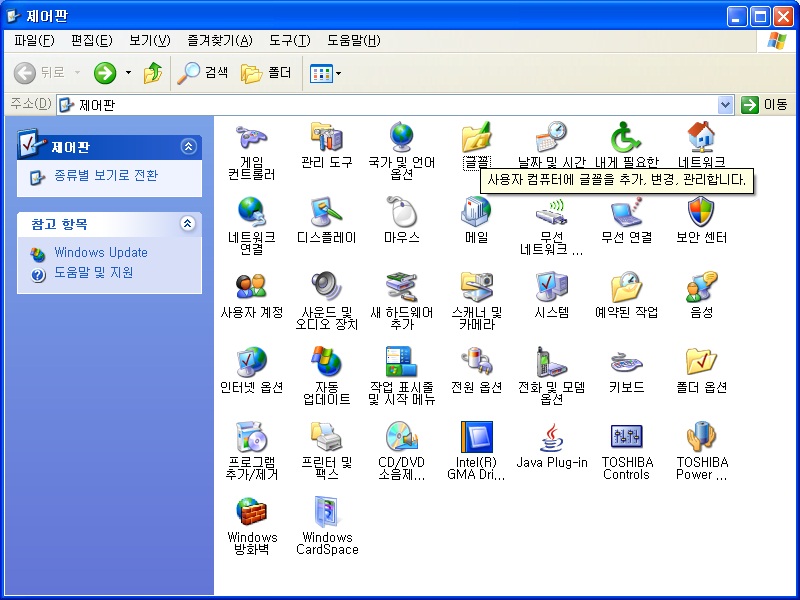Open 무선 네트워크 setup icon
This screenshot has height=600, width=800.
click(x=552, y=212)
